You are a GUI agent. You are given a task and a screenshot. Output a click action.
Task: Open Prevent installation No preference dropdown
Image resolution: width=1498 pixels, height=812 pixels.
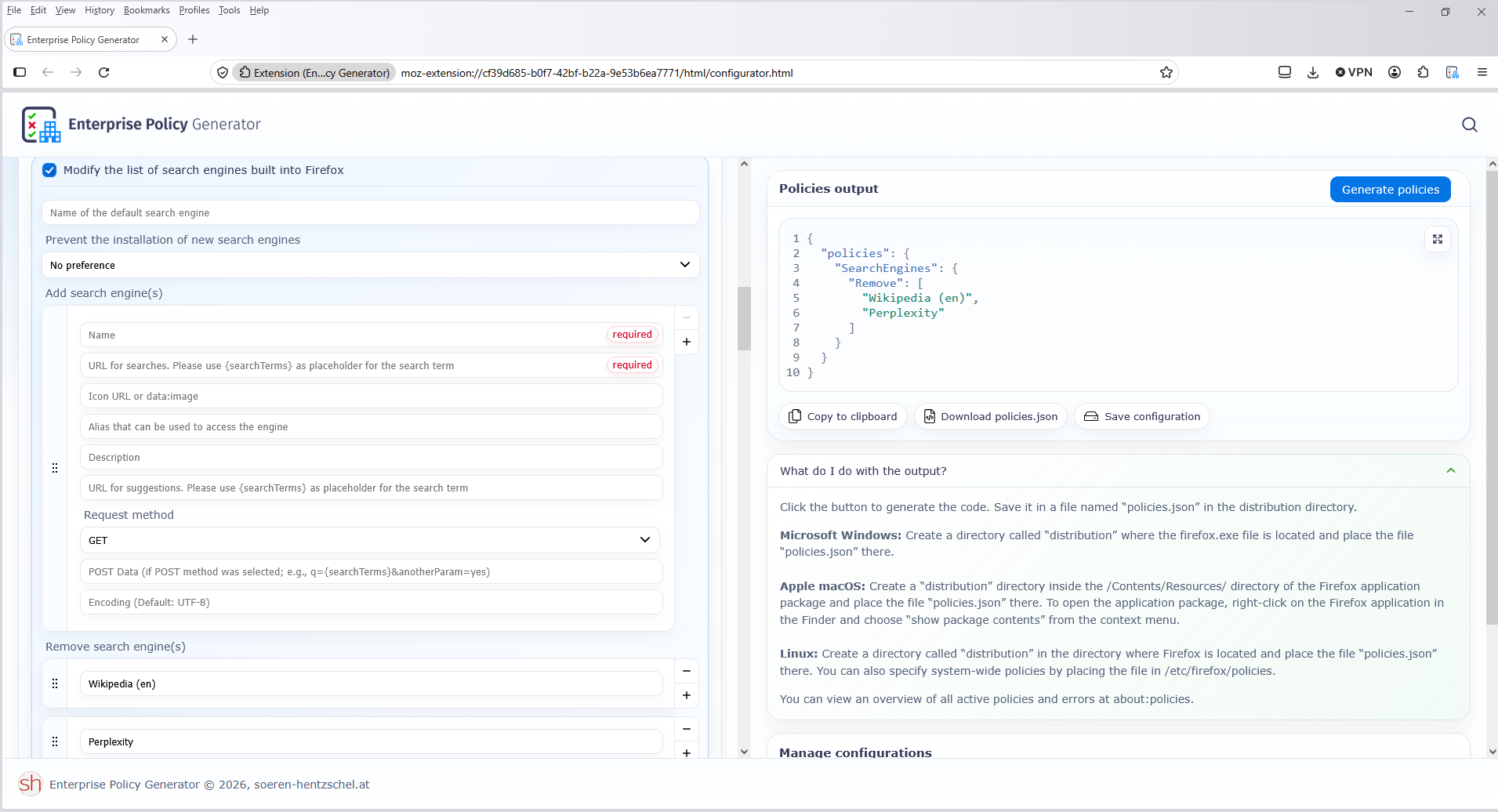point(370,265)
